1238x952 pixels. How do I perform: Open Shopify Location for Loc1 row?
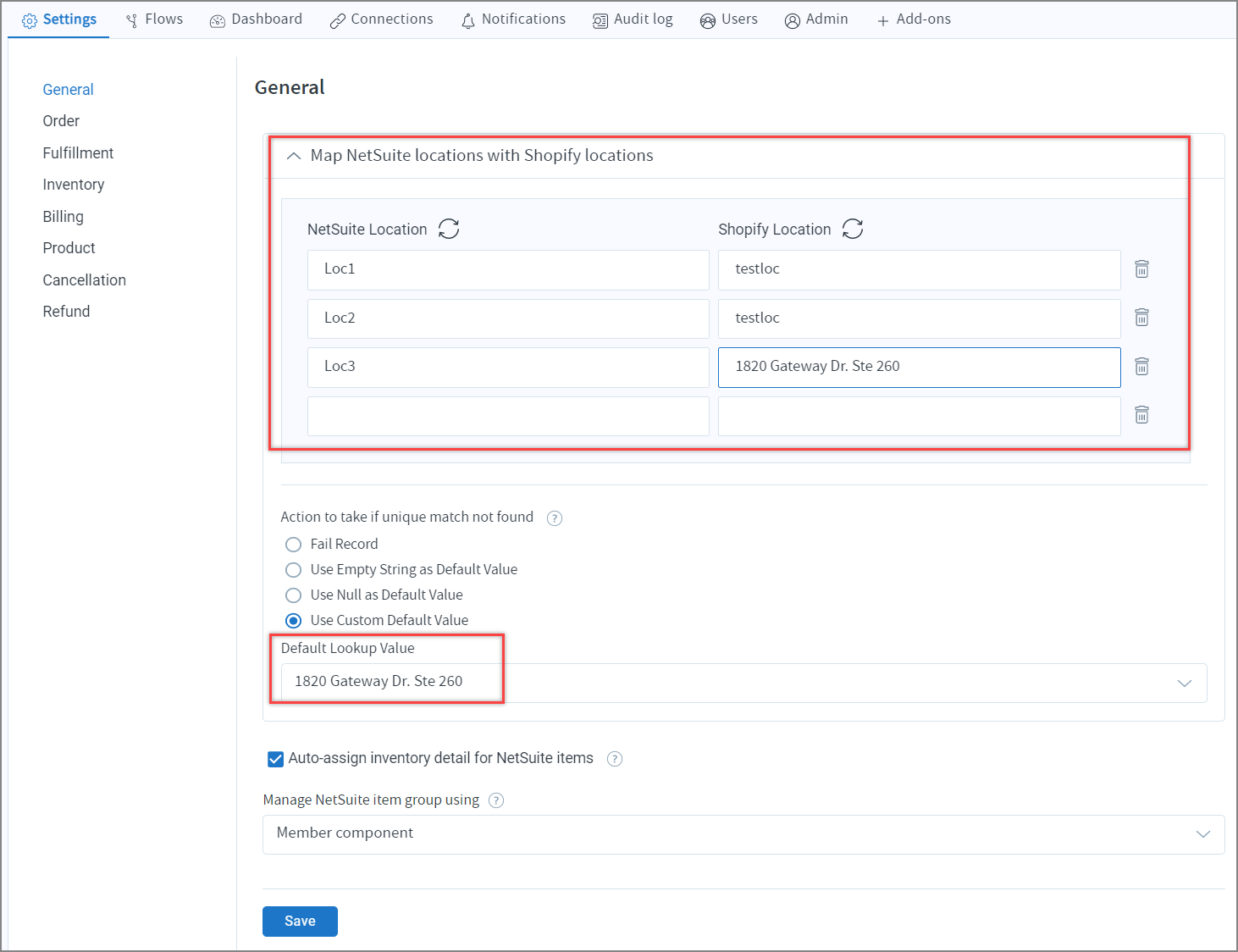point(919,269)
